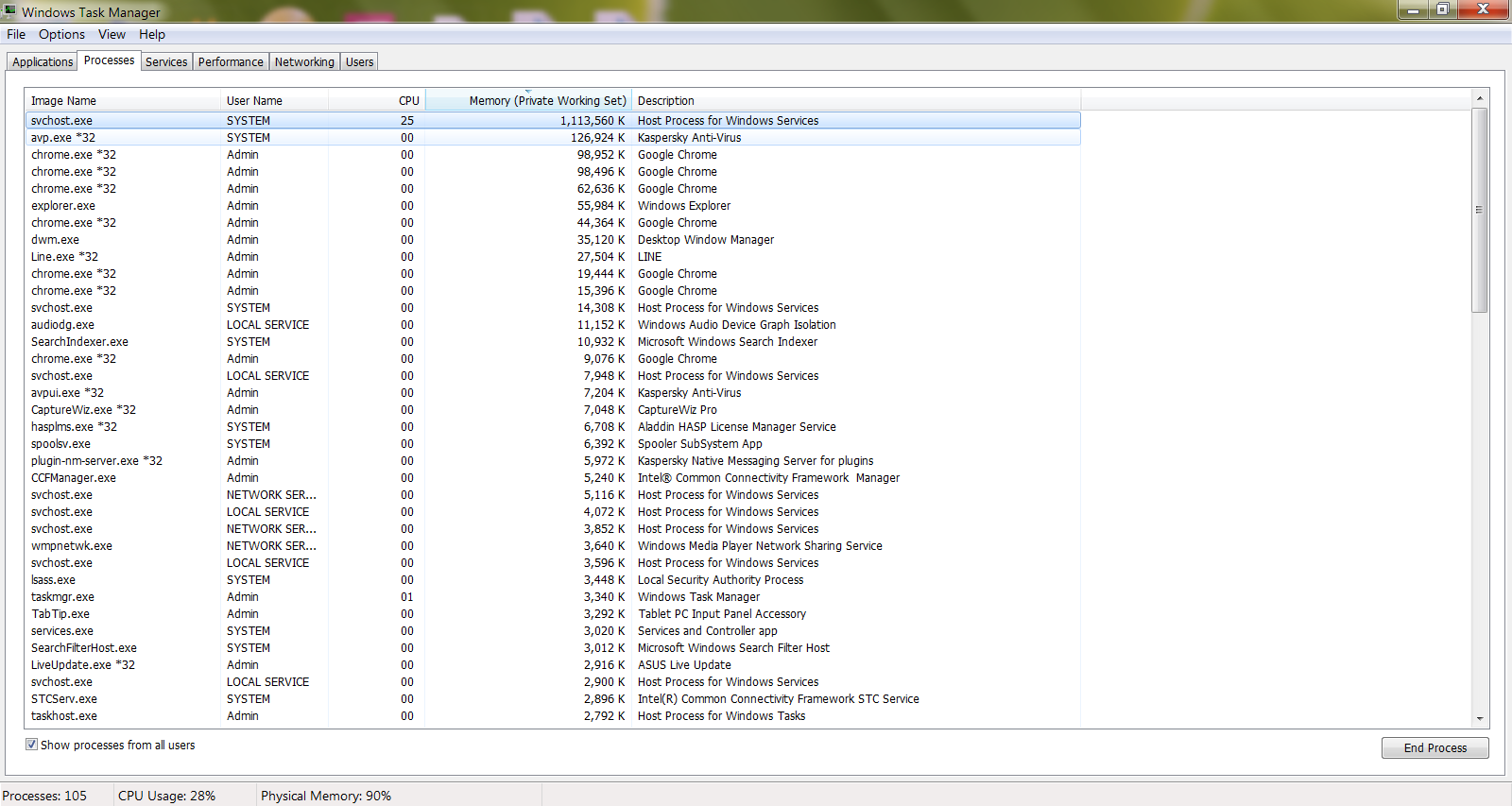Switch to the Applications tab
Viewport: 1512px width, 806px height.
(x=43, y=61)
